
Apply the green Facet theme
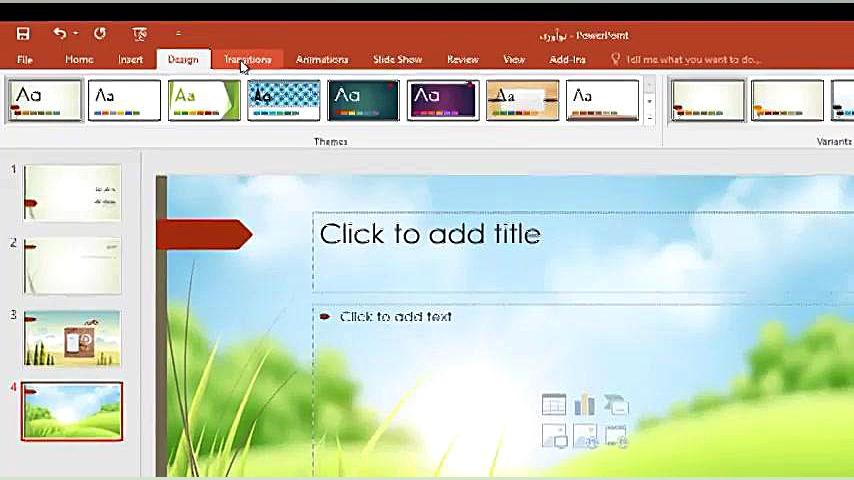coord(204,100)
